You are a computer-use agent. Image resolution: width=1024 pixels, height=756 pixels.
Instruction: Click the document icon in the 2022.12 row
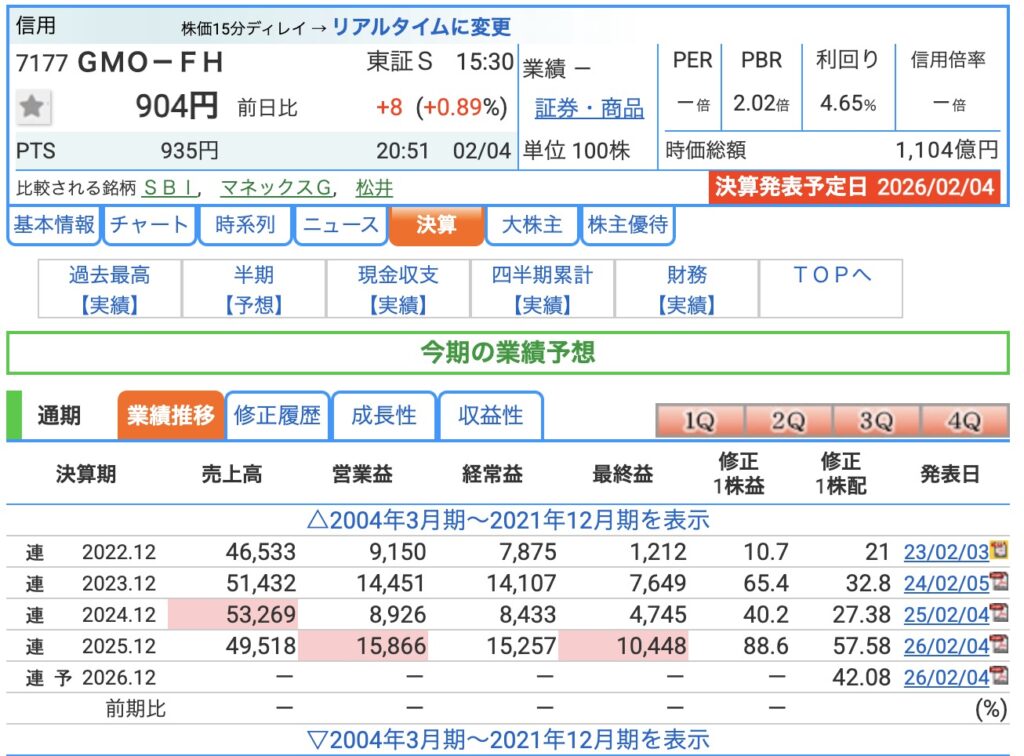click(997, 551)
